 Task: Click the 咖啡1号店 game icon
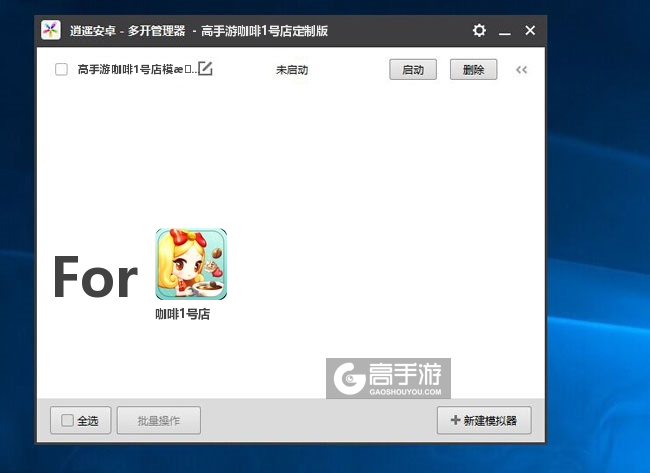[191, 264]
